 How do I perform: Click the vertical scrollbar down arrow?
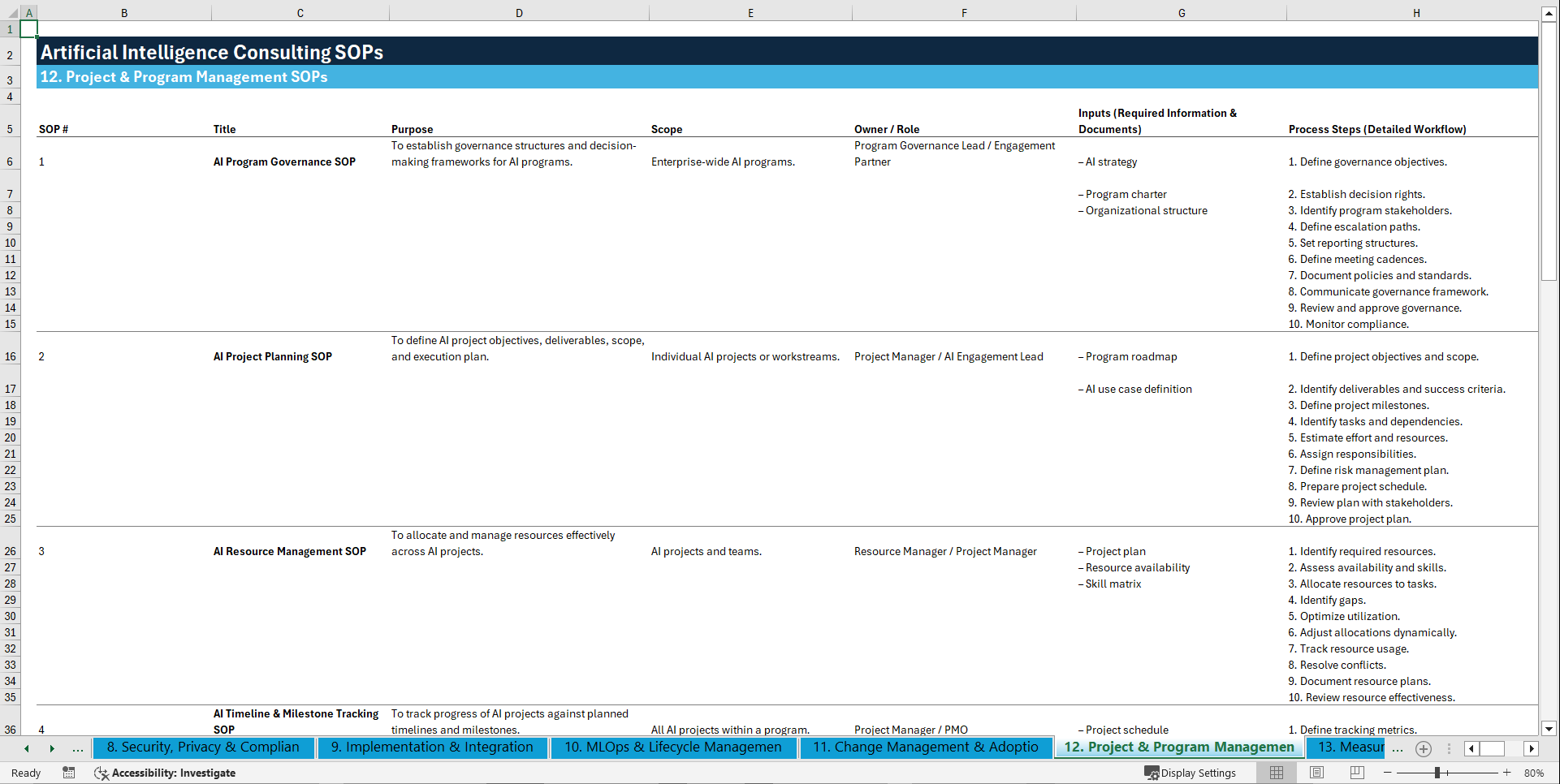tap(1550, 729)
